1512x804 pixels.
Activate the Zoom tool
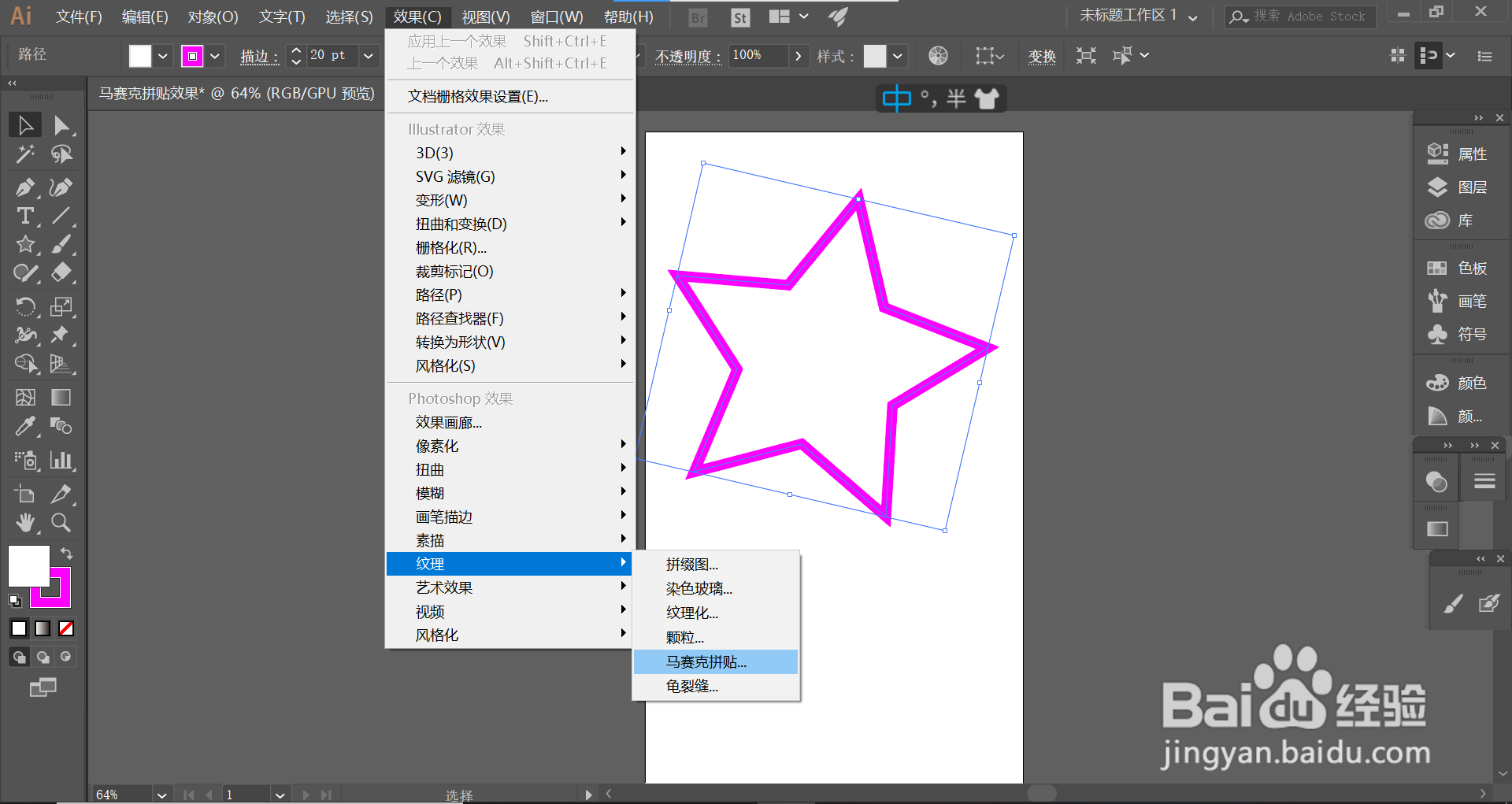(x=61, y=522)
